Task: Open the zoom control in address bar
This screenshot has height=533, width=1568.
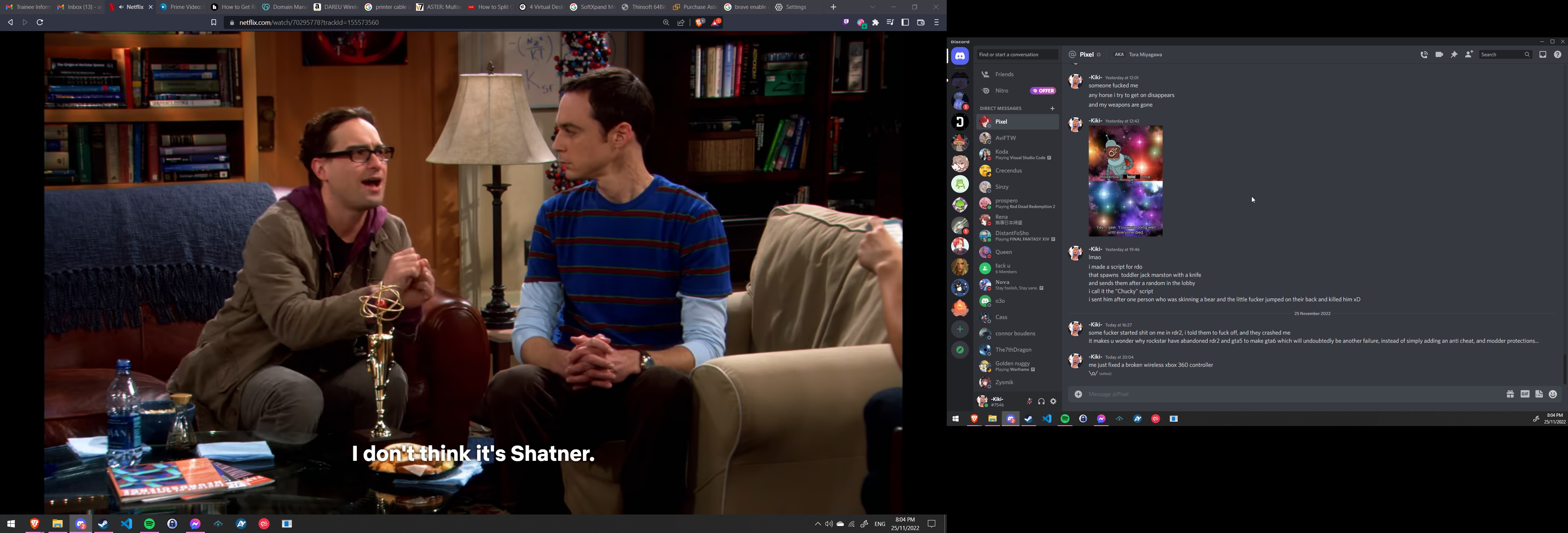Action: point(666,23)
